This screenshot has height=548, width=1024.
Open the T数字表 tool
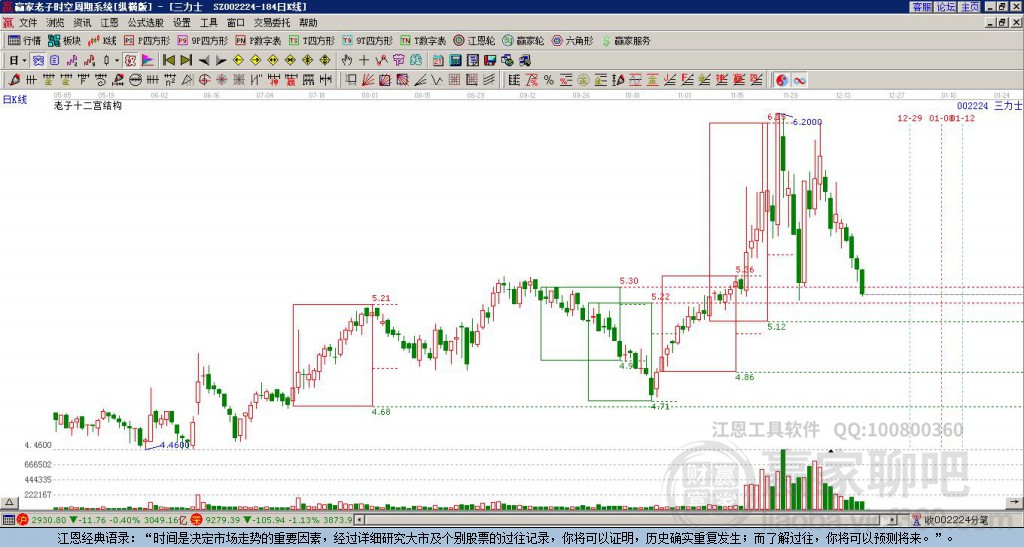423,40
